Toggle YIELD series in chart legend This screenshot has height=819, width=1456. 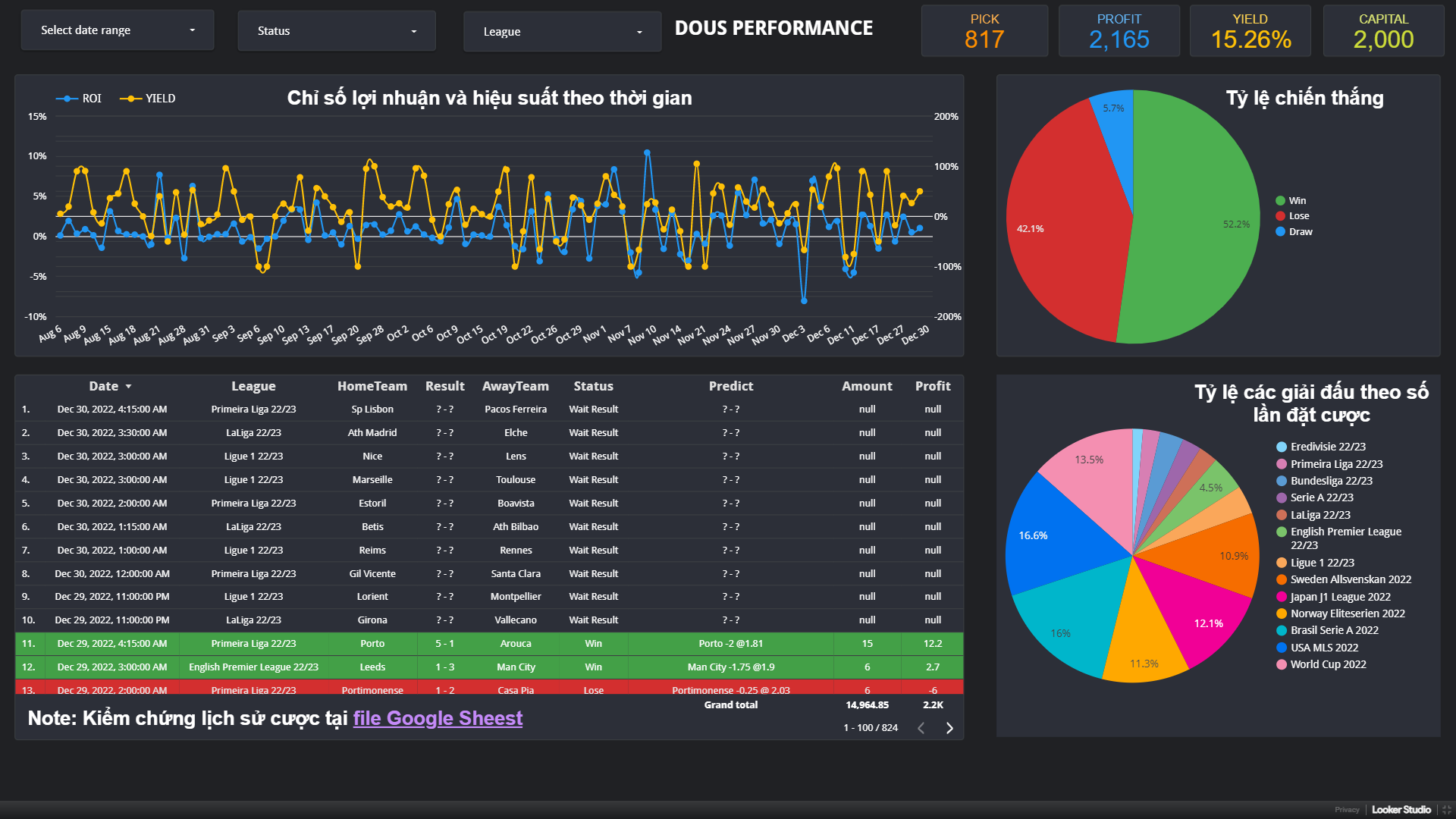148,99
